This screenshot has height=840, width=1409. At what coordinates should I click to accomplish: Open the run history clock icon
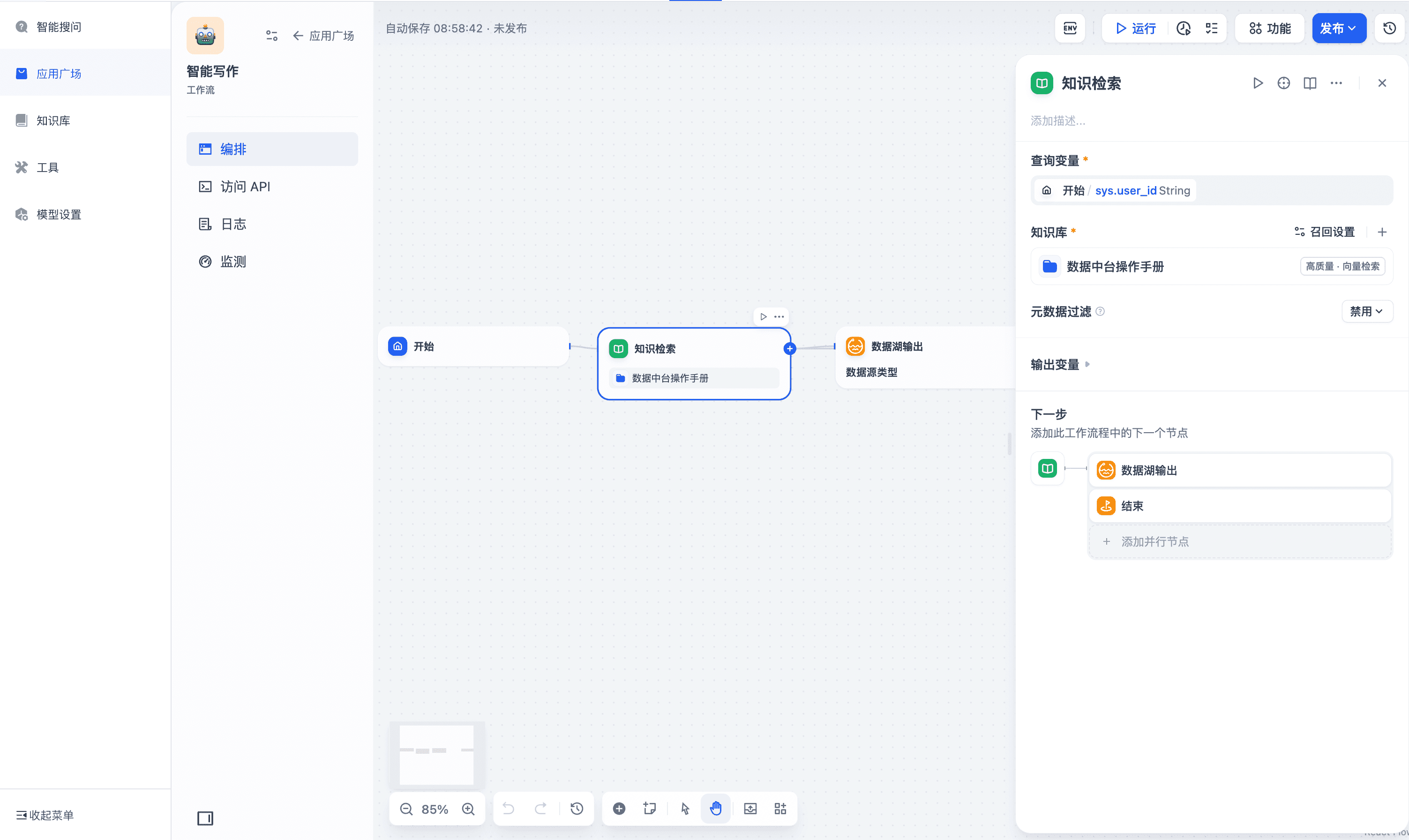[x=1183, y=28]
